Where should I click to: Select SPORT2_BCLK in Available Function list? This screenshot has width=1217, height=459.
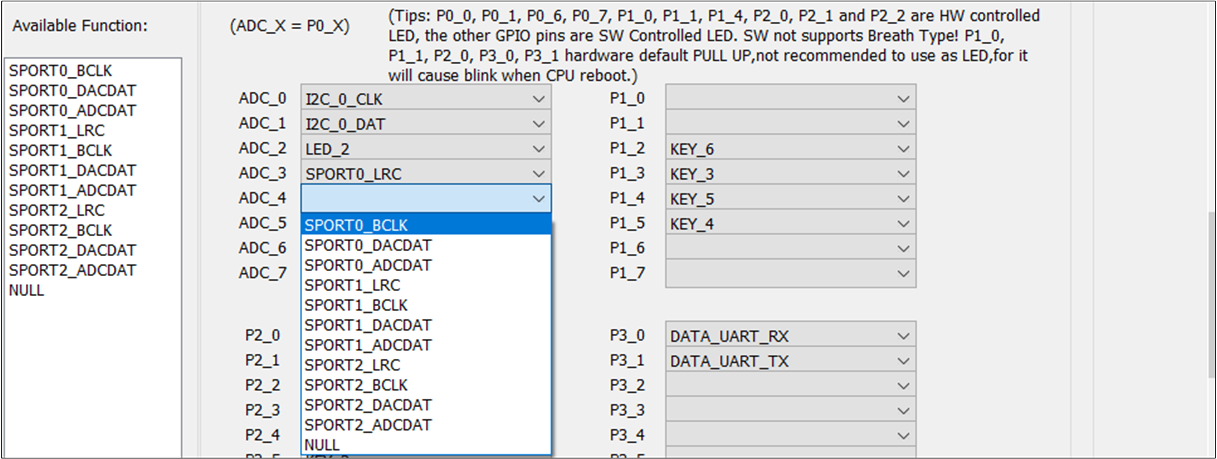tap(93, 230)
